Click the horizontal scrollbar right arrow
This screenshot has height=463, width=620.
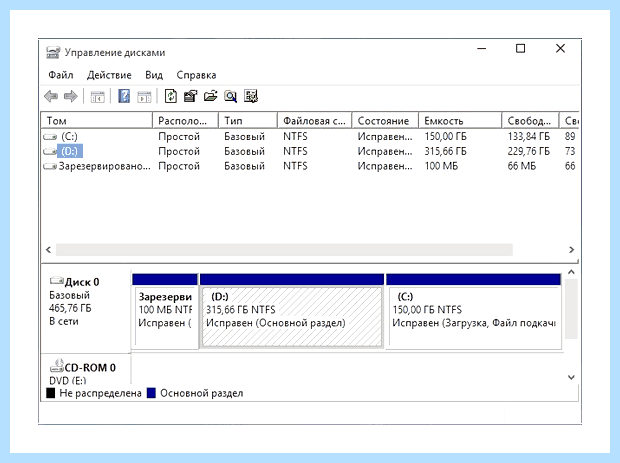click(571, 249)
